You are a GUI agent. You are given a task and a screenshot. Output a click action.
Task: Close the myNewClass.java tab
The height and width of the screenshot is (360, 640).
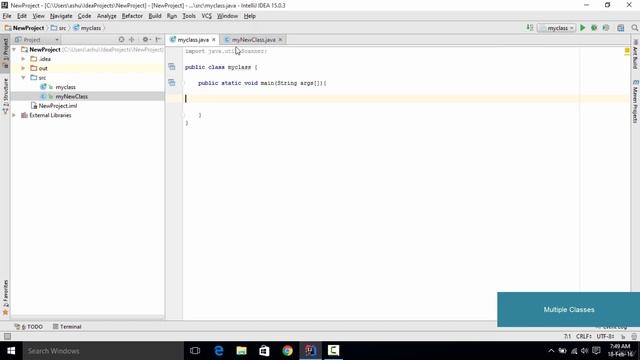280,40
